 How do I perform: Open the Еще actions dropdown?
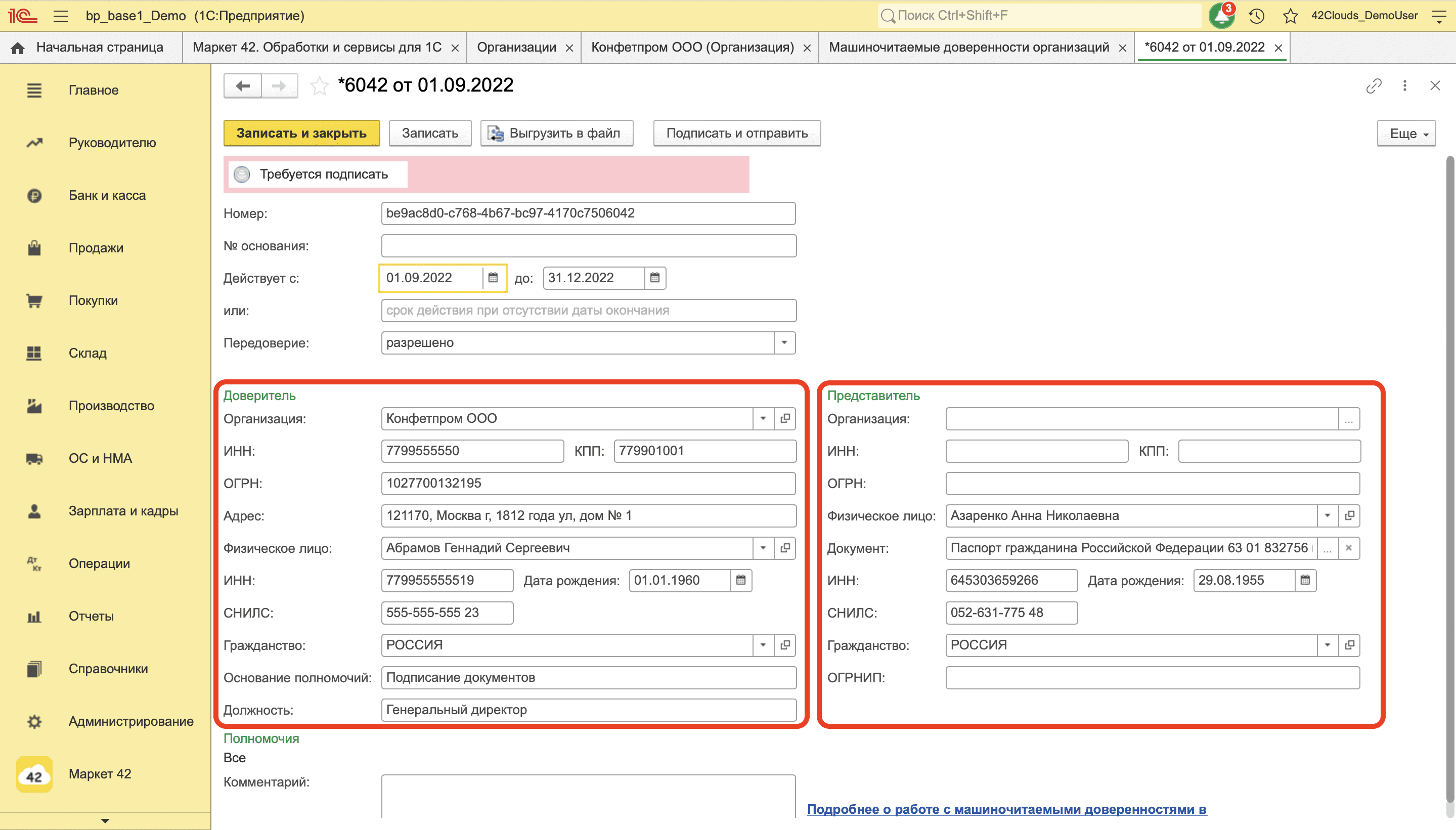point(1406,134)
